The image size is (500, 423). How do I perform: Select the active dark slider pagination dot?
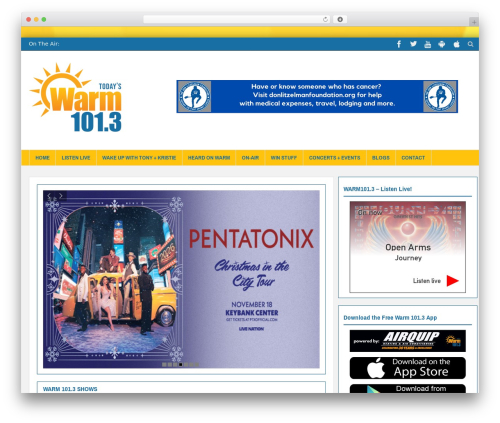[x=181, y=365]
